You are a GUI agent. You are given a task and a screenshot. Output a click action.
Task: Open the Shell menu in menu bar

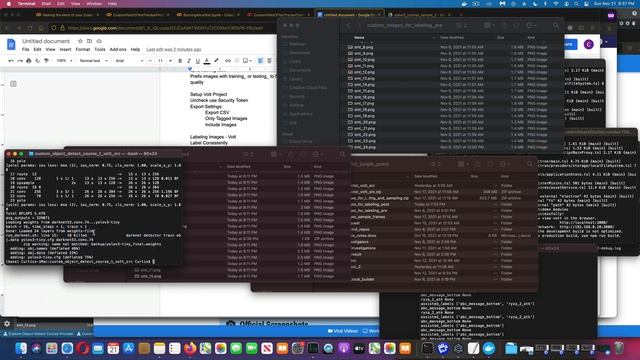click(46, 4)
